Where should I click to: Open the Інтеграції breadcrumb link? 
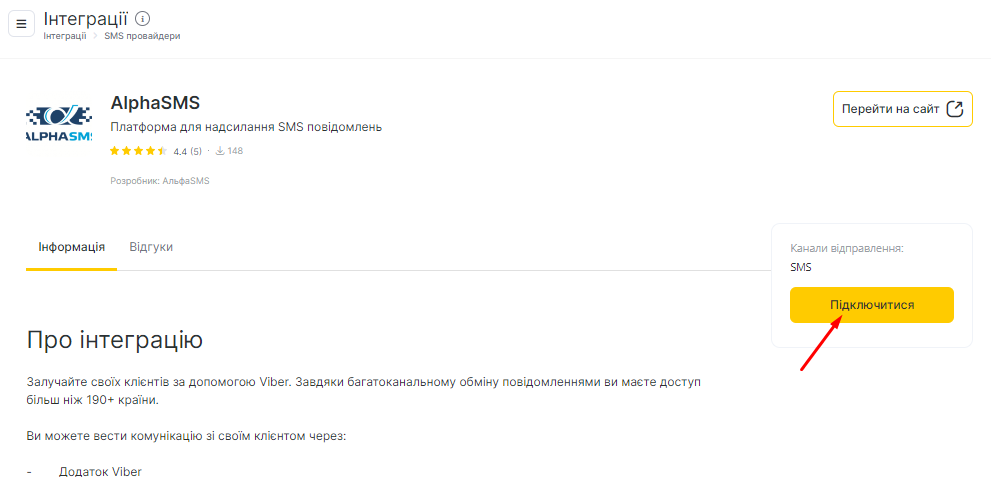64,36
